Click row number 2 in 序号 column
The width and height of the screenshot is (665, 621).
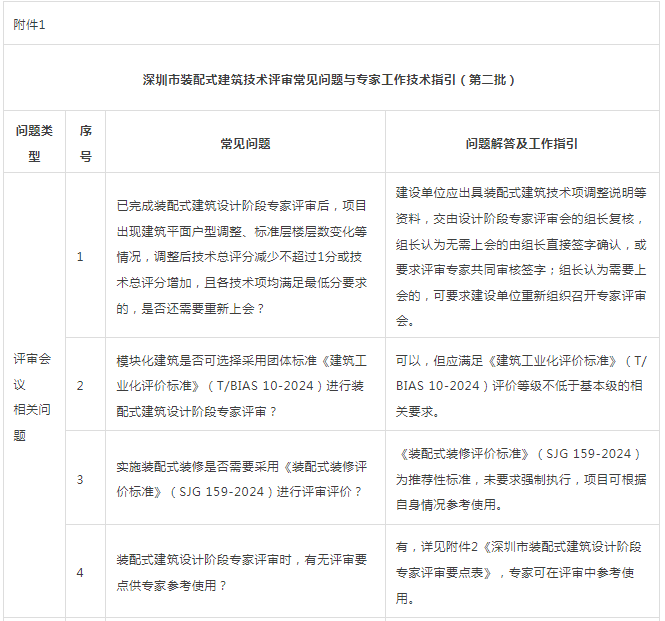point(81,384)
